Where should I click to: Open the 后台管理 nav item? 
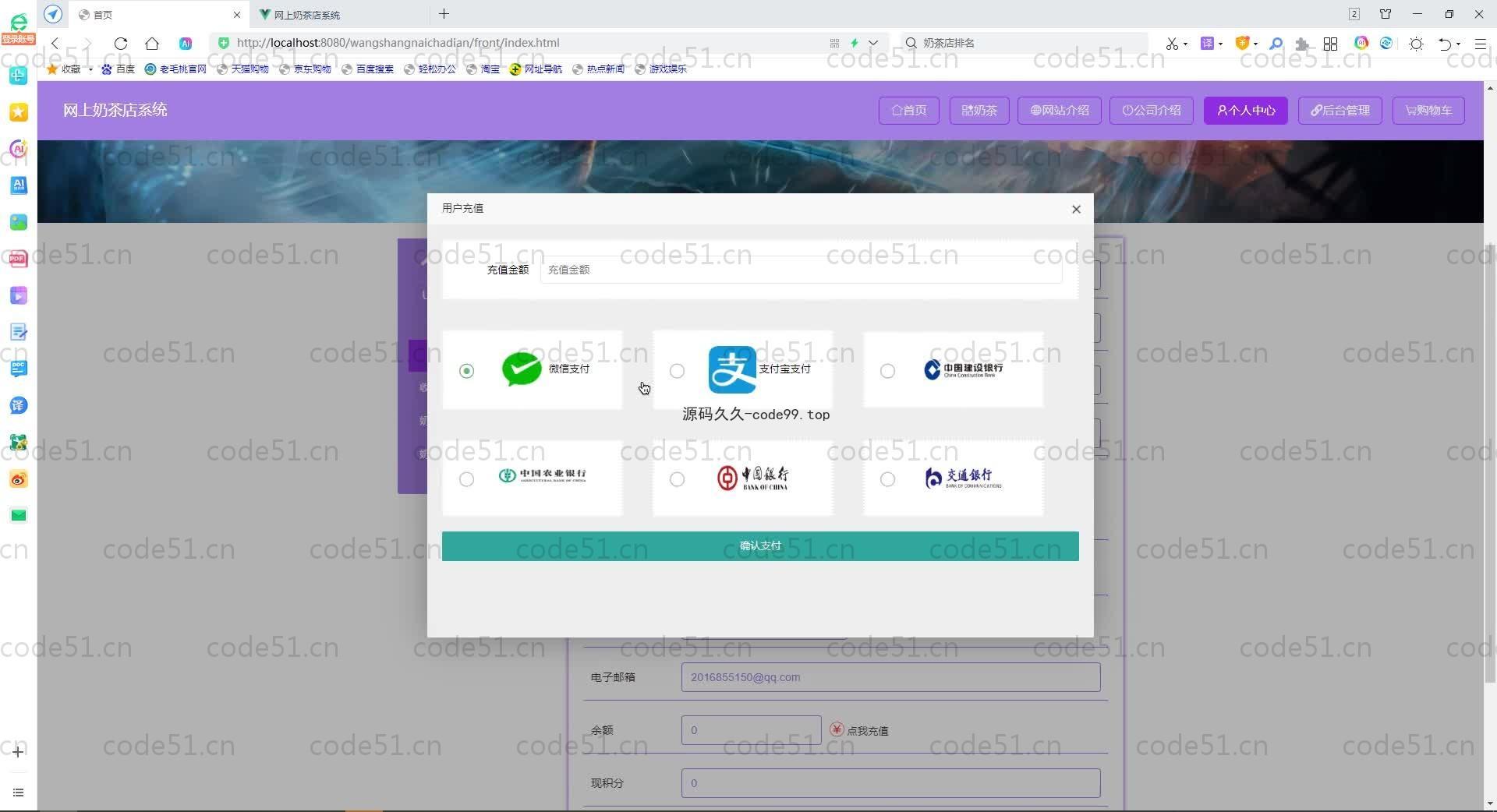[x=1340, y=111]
